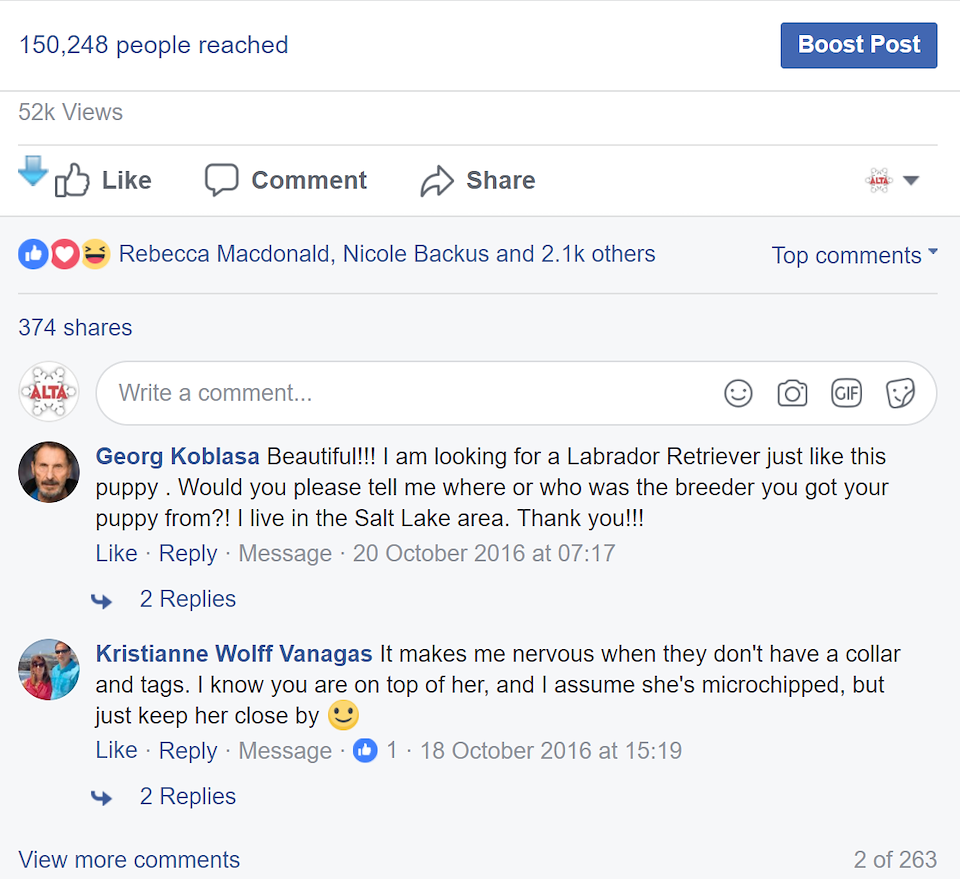
Task: Open the ALTA page identity selector dropdown
Action: click(x=892, y=181)
